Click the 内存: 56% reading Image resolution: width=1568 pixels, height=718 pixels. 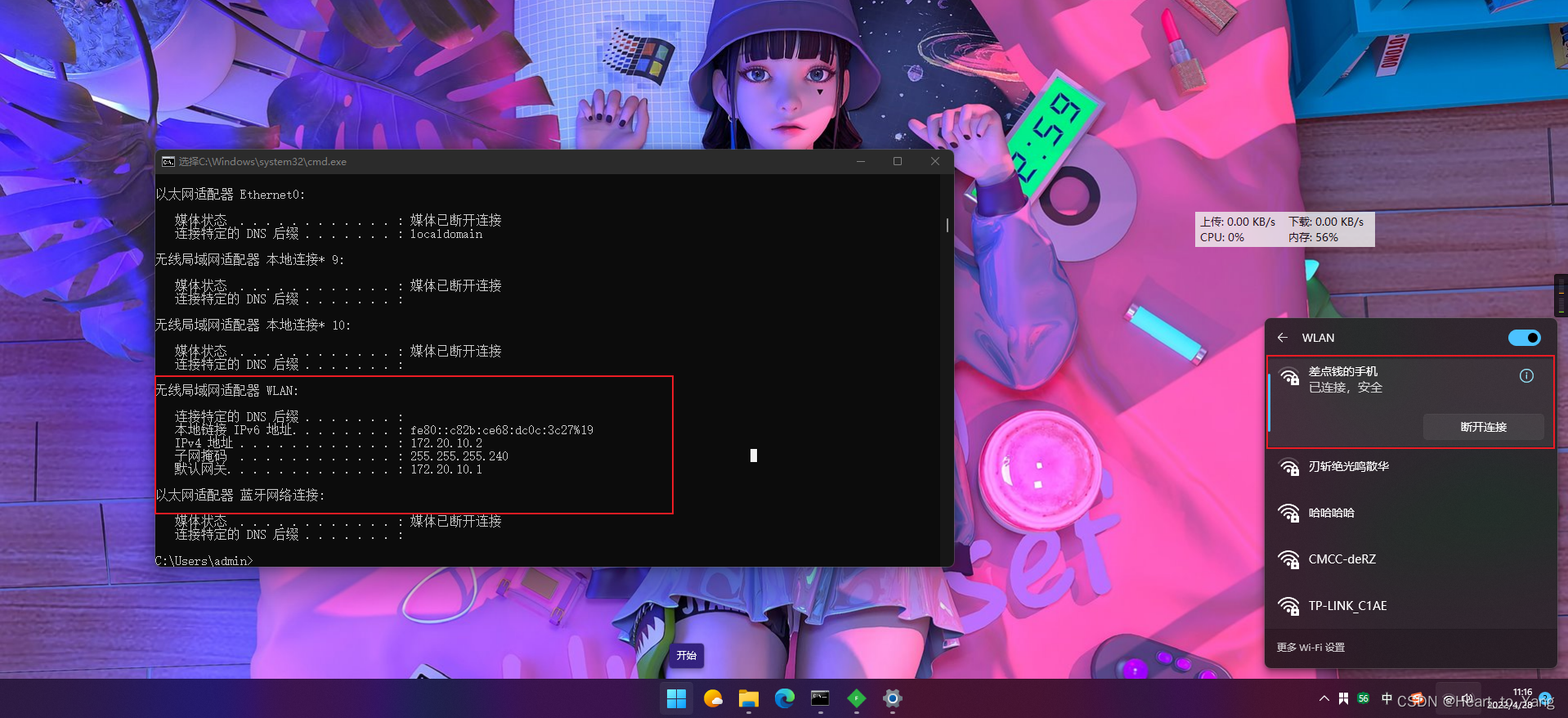point(1314,238)
